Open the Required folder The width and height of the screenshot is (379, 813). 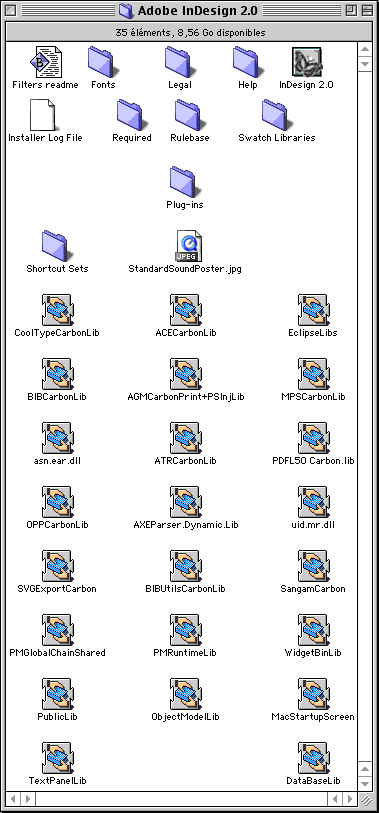[x=131, y=115]
